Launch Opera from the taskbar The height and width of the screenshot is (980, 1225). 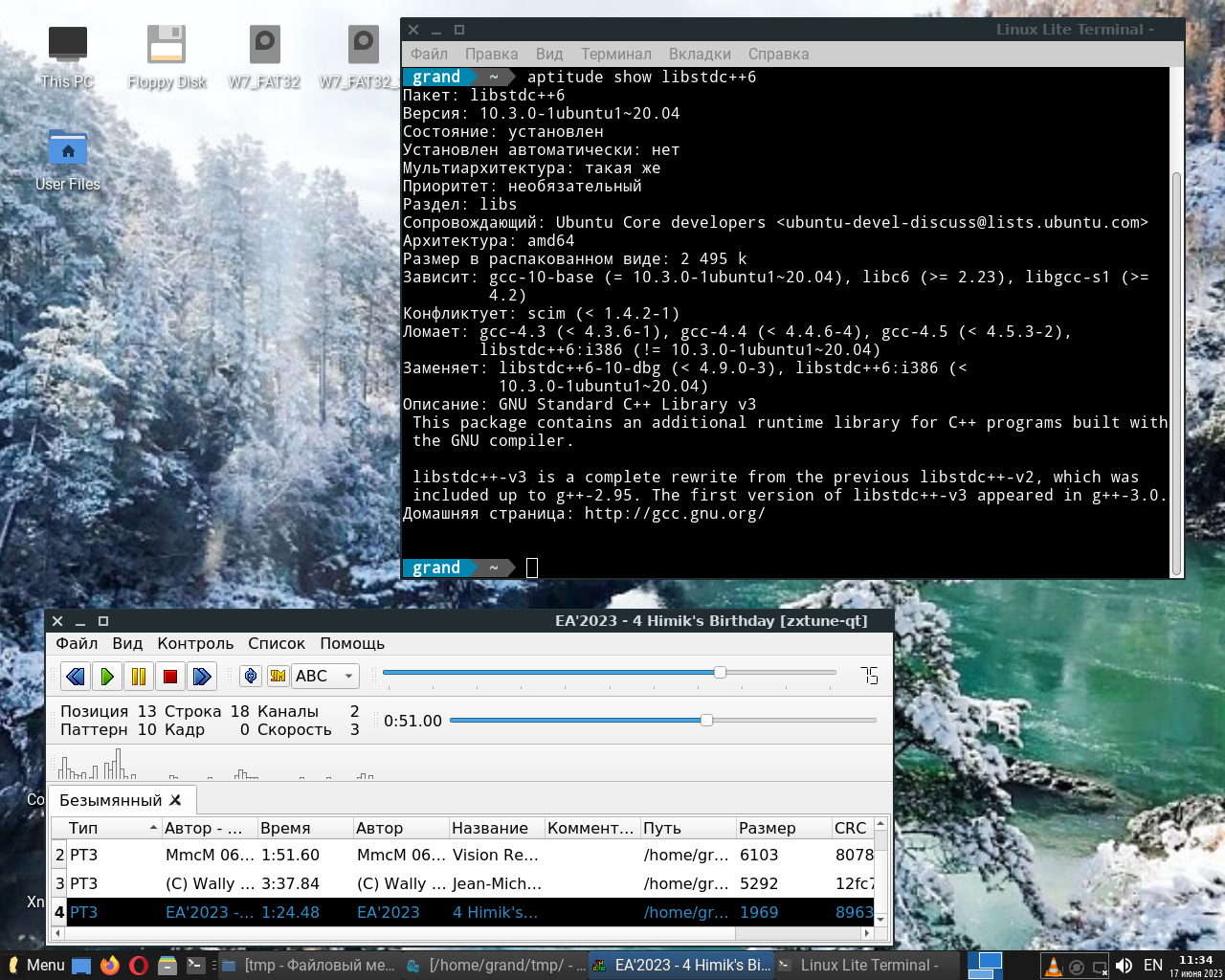[139, 966]
